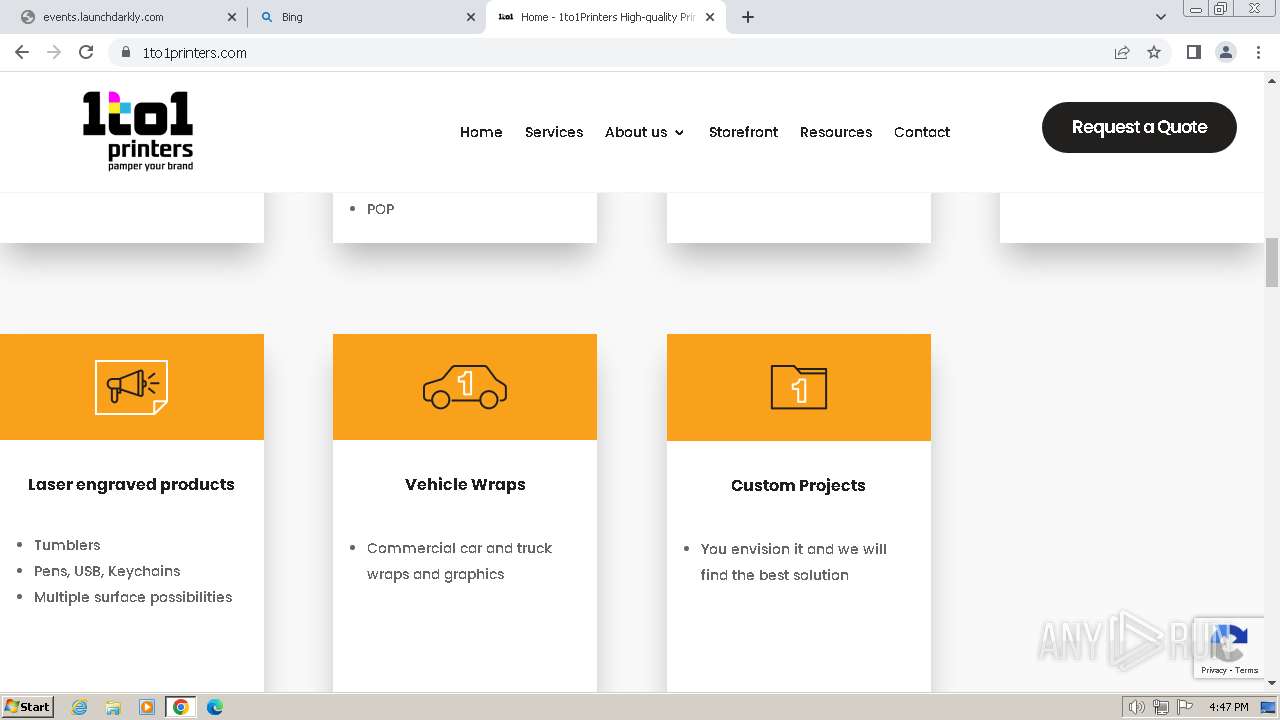Viewport: 1280px width, 720px height.
Task: Bookmark this page with the star icon
Action: 1154,53
